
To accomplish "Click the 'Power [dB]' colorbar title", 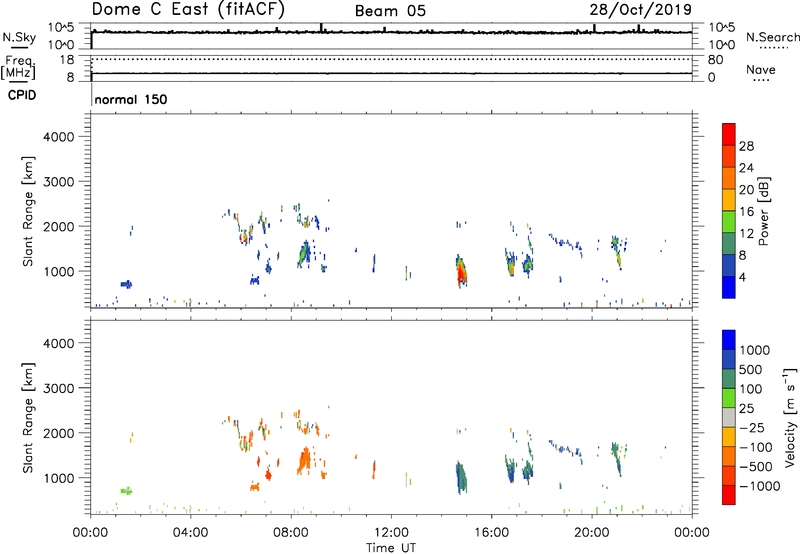I will [763, 211].
